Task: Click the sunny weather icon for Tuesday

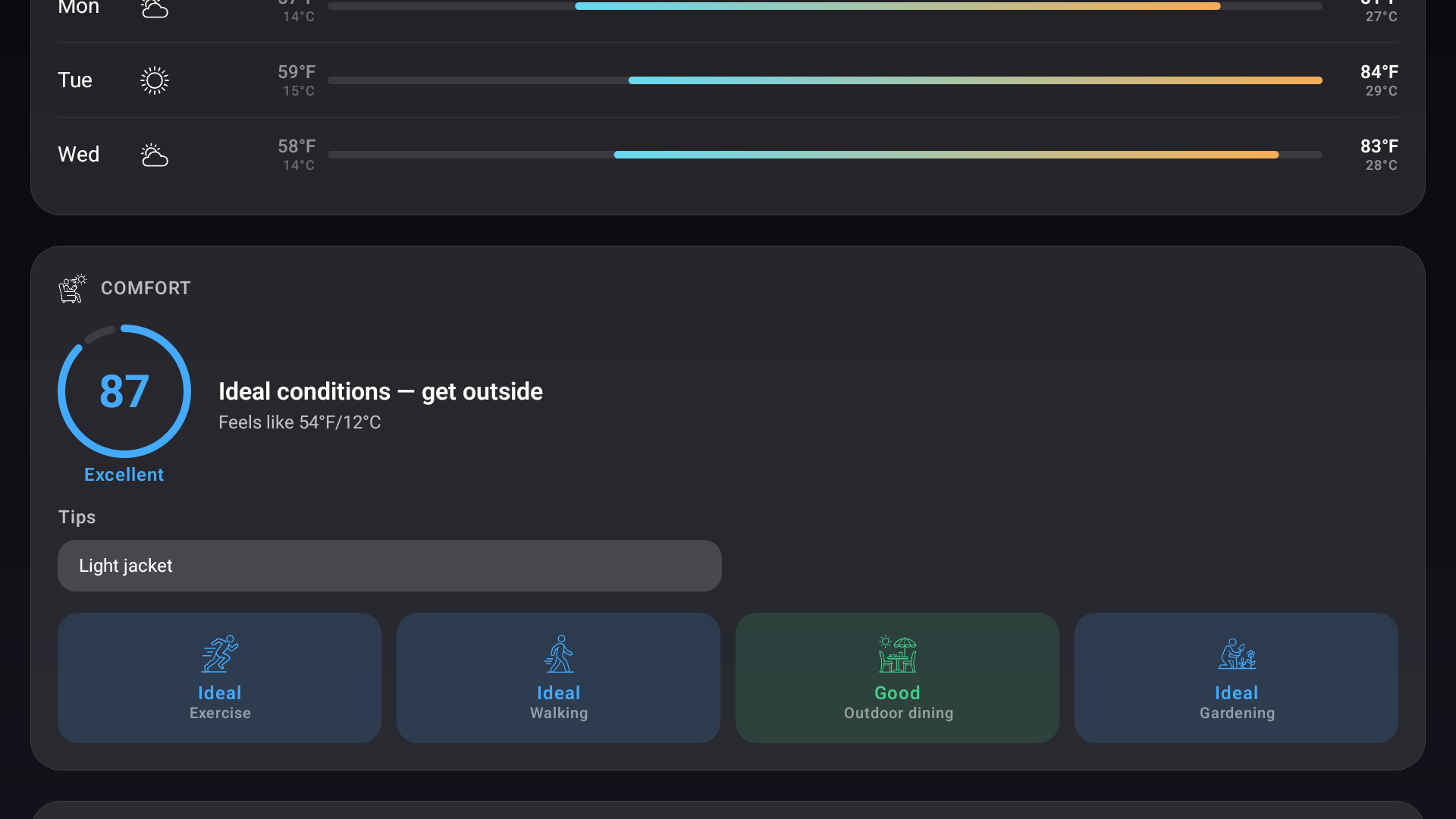Action: 154,80
